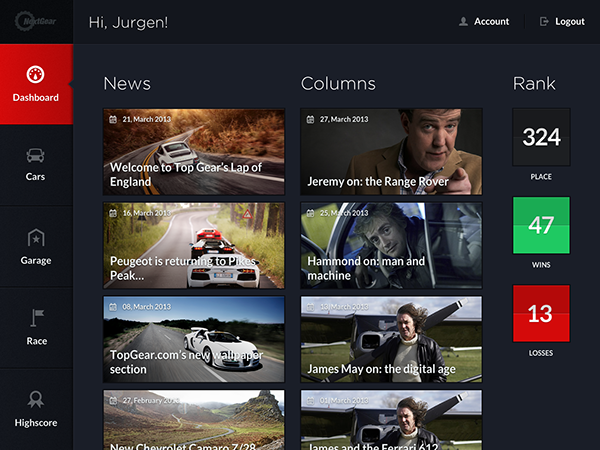Open the Garage menu label

click(x=36, y=261)
